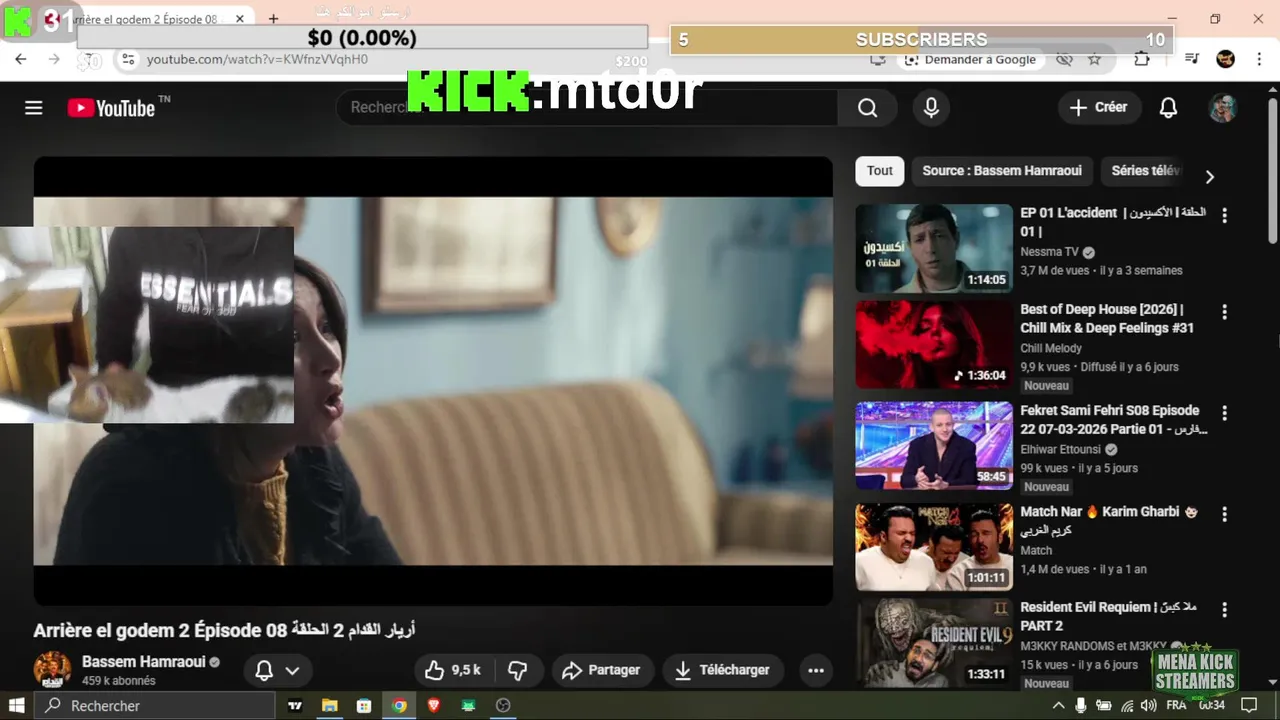The height and width of the screenshot is (720, 1280).
Task: Open the Resident Evil 9 thumbnail
Action: point(934,643)
